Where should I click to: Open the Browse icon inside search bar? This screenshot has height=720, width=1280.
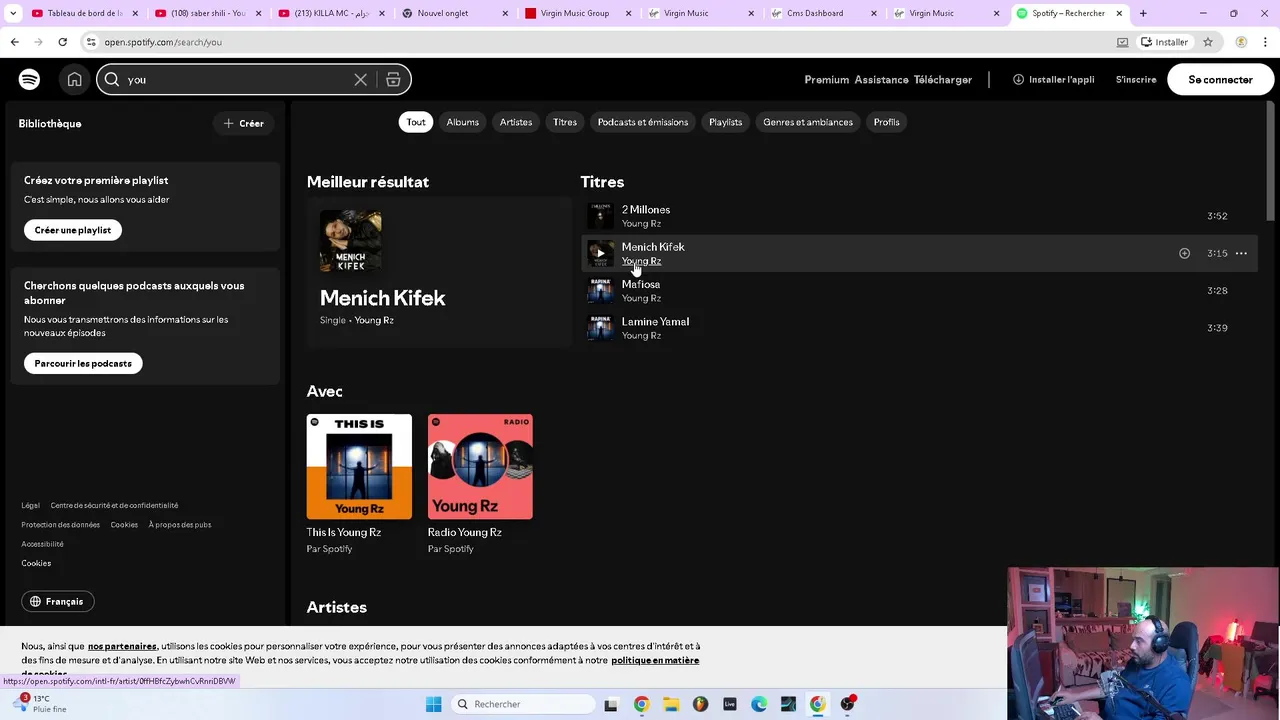(393, 80)
